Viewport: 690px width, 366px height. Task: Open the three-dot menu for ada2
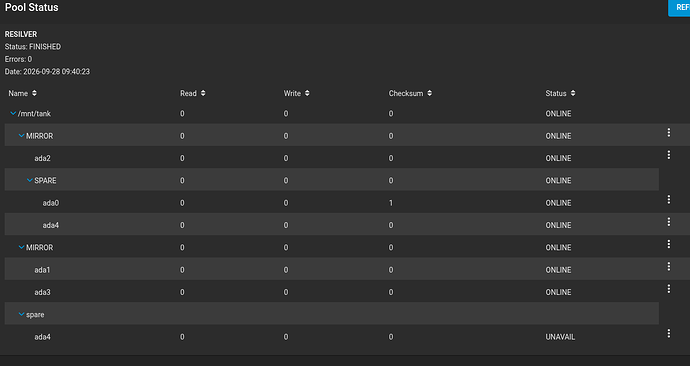tap(668, 155)
